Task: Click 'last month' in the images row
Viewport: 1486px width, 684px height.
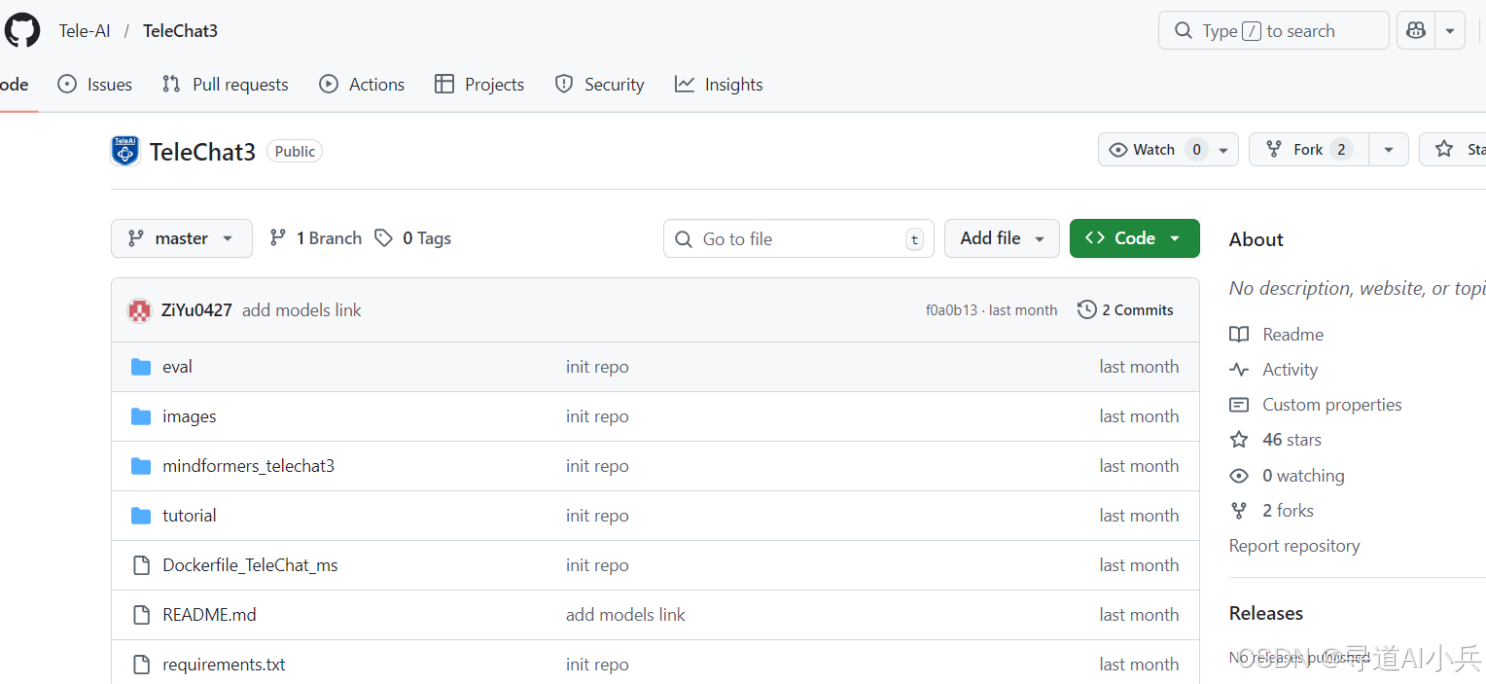Action: tap(1139, 416)
